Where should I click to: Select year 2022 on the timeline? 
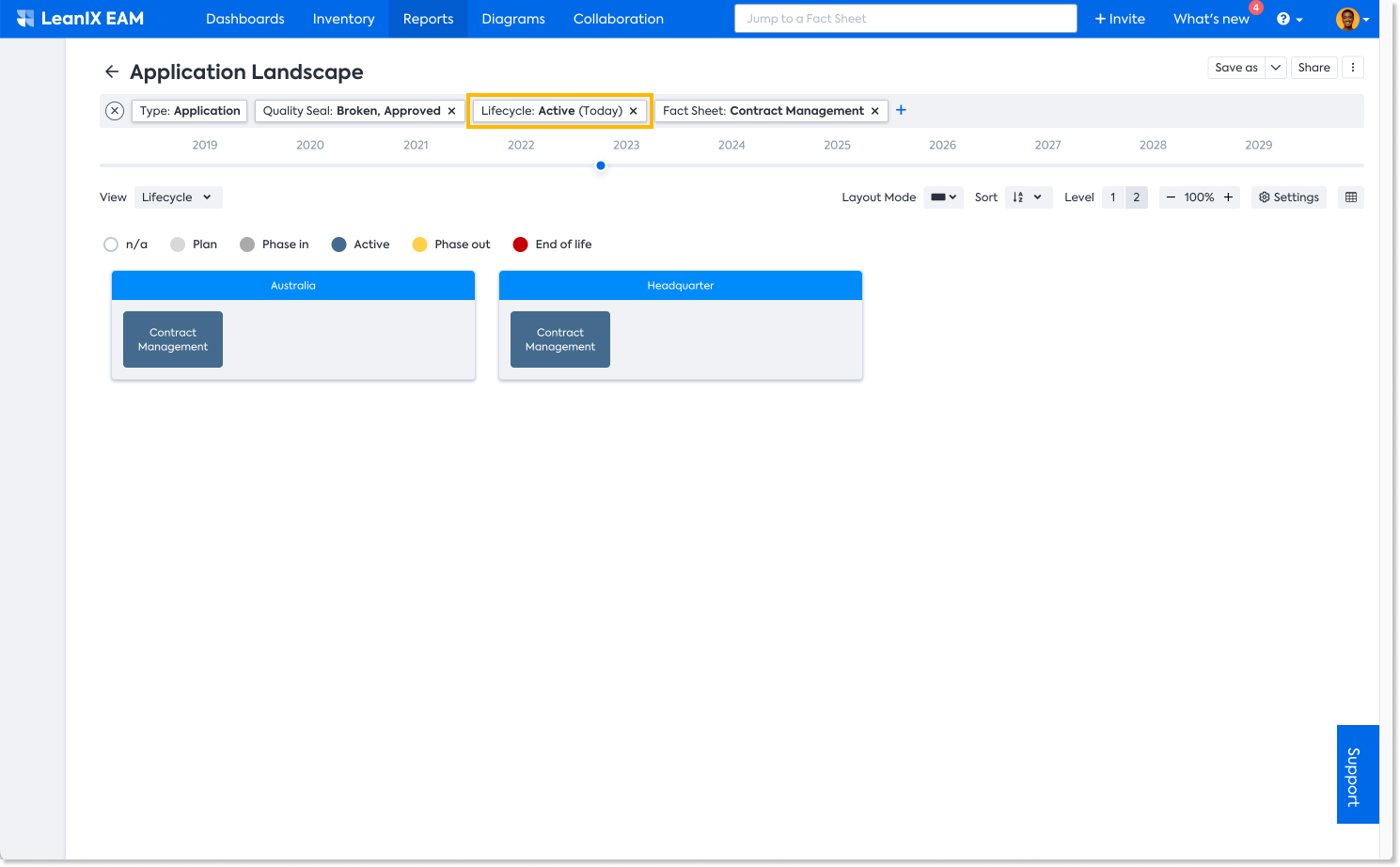(521, 145)
